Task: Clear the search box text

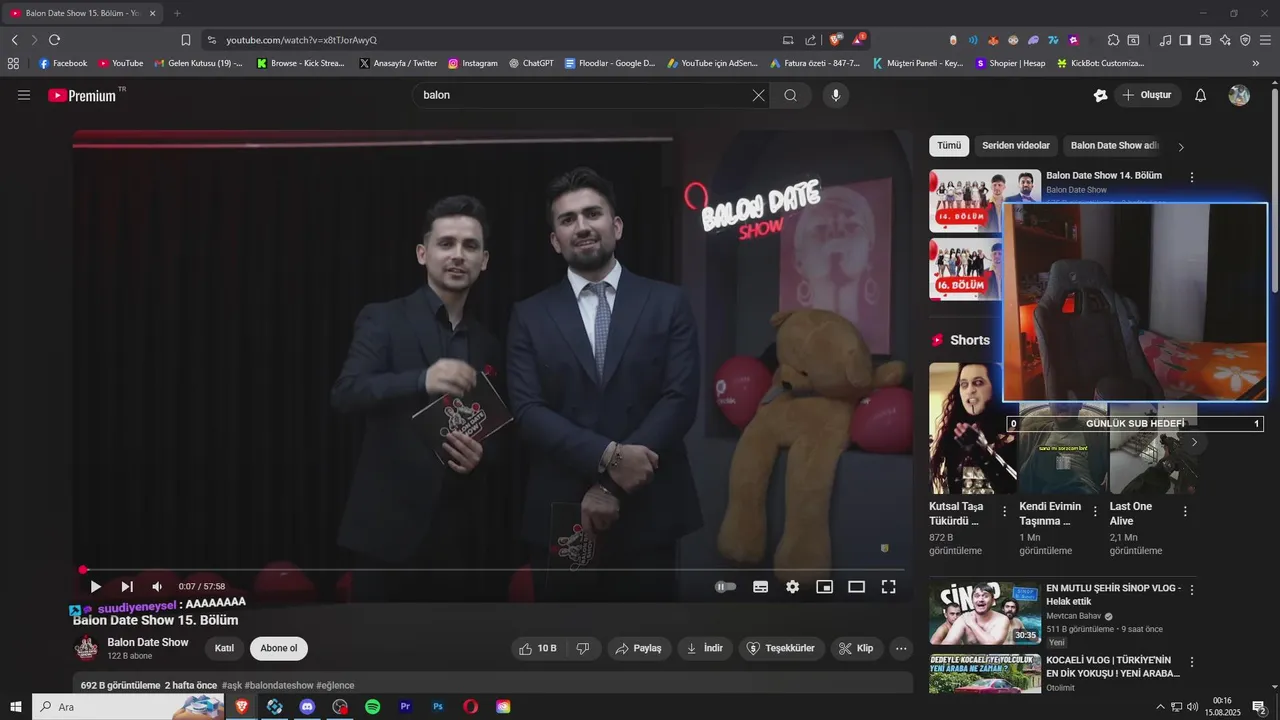Action: click(x=758, y=95)
